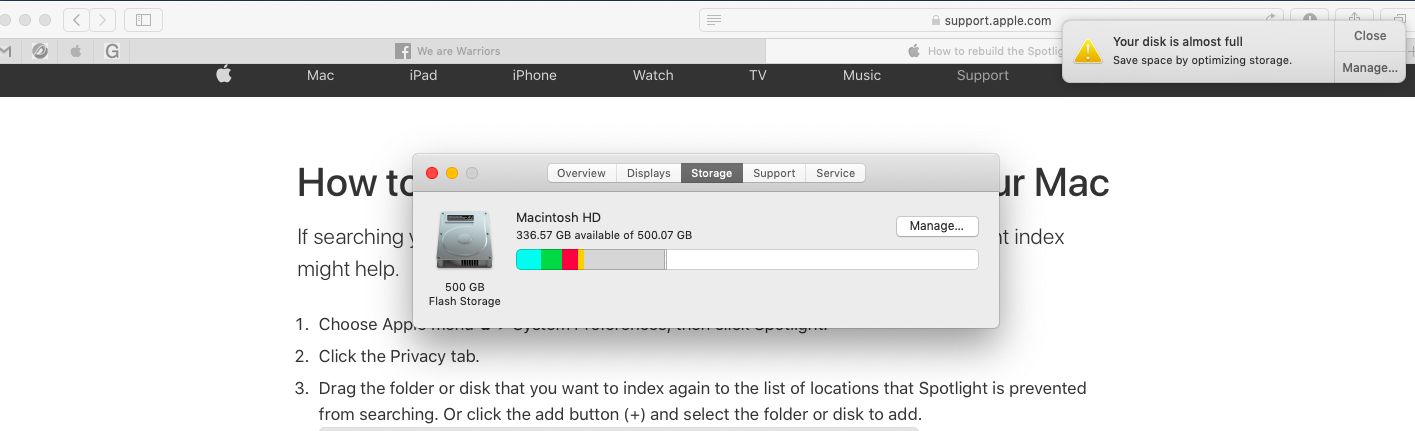Minimize the About This Mac window
The height and width of the screenshot is (431, 1415).
[x=452, y=173]
